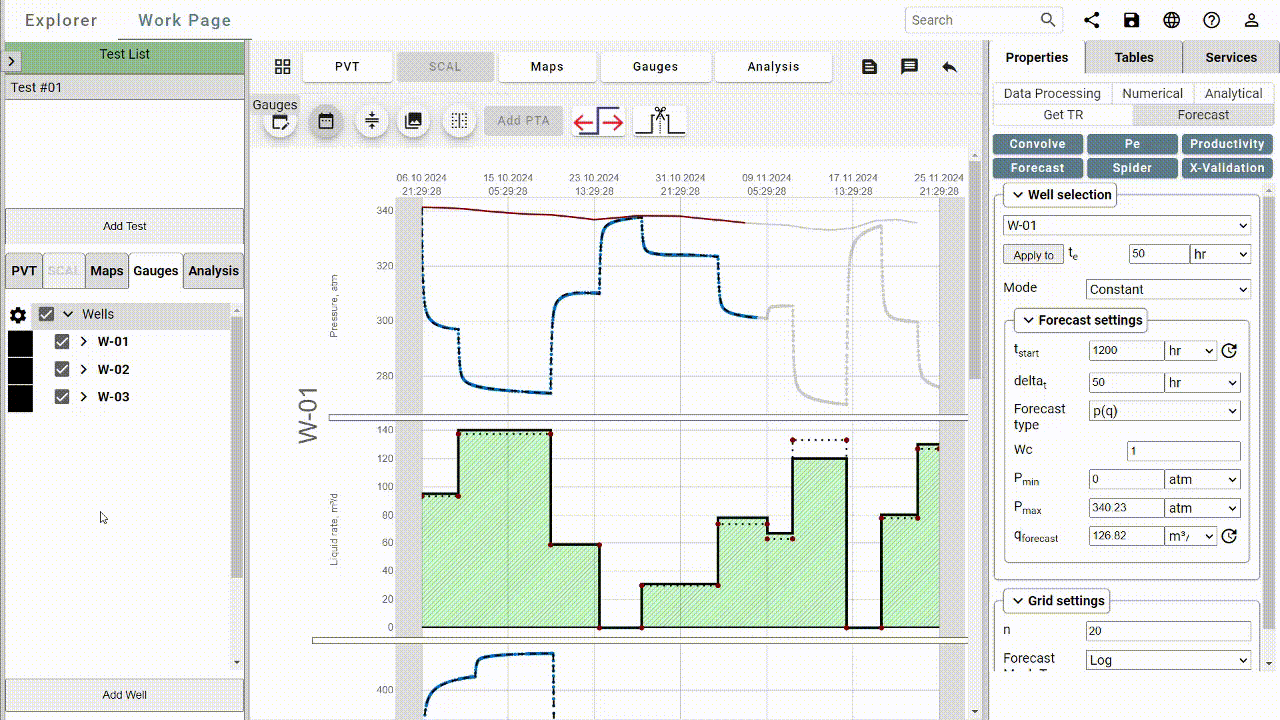The width and height of the screenshot is (1280, 720).
Task: Click the Add Test button
Action: pyautogui.click(x=125, y=226)
